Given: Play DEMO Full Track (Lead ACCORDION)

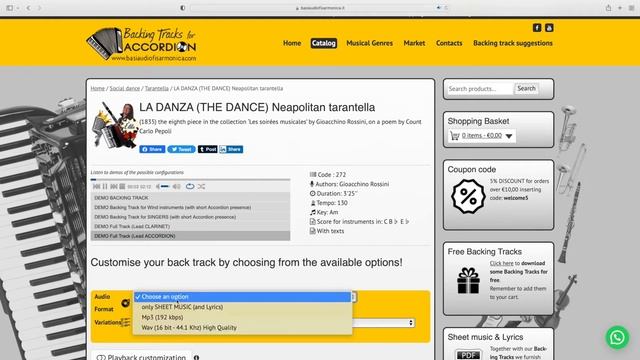Looking at the screenshot, I should tap(190, 236).
